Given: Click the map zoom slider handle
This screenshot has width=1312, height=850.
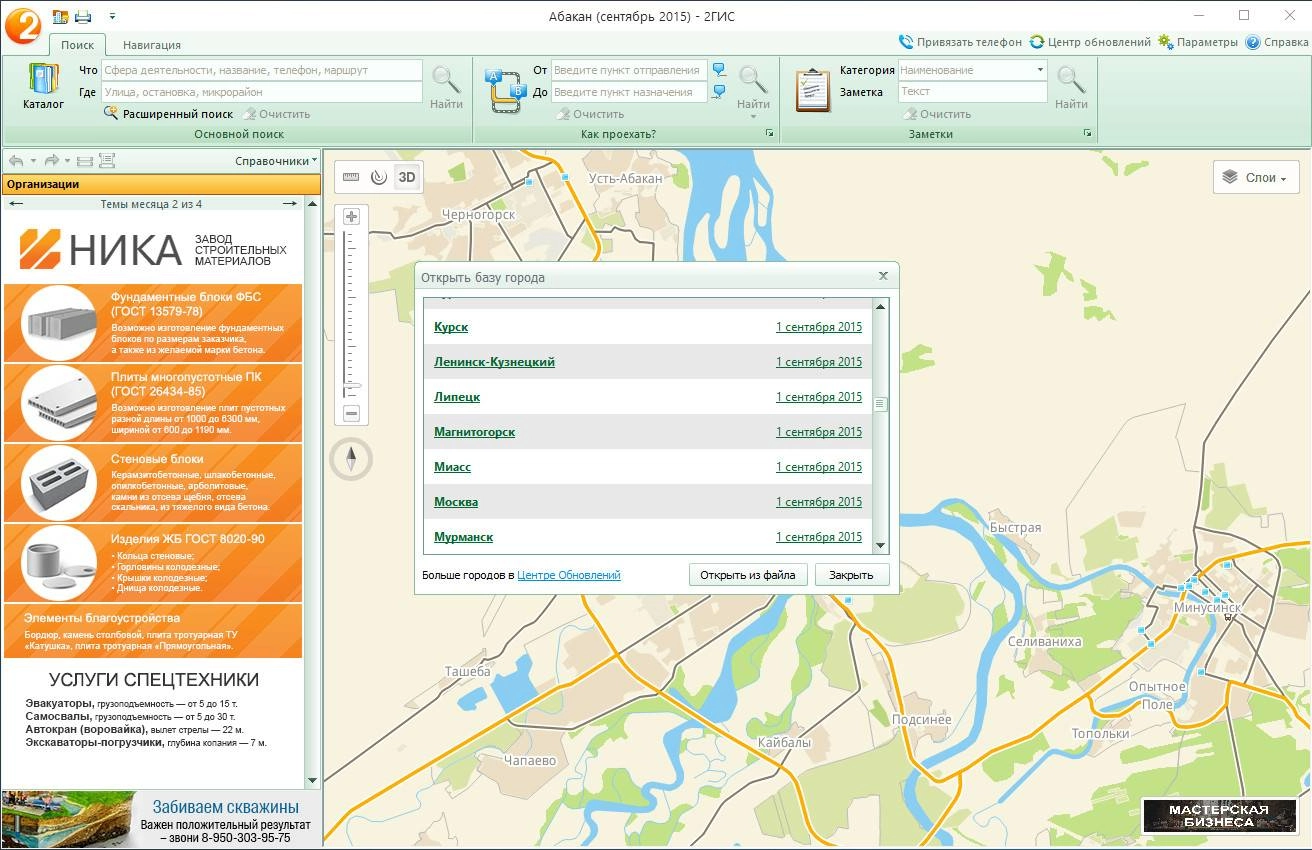Looking at the screenshot, I should (x=352, y=386).
